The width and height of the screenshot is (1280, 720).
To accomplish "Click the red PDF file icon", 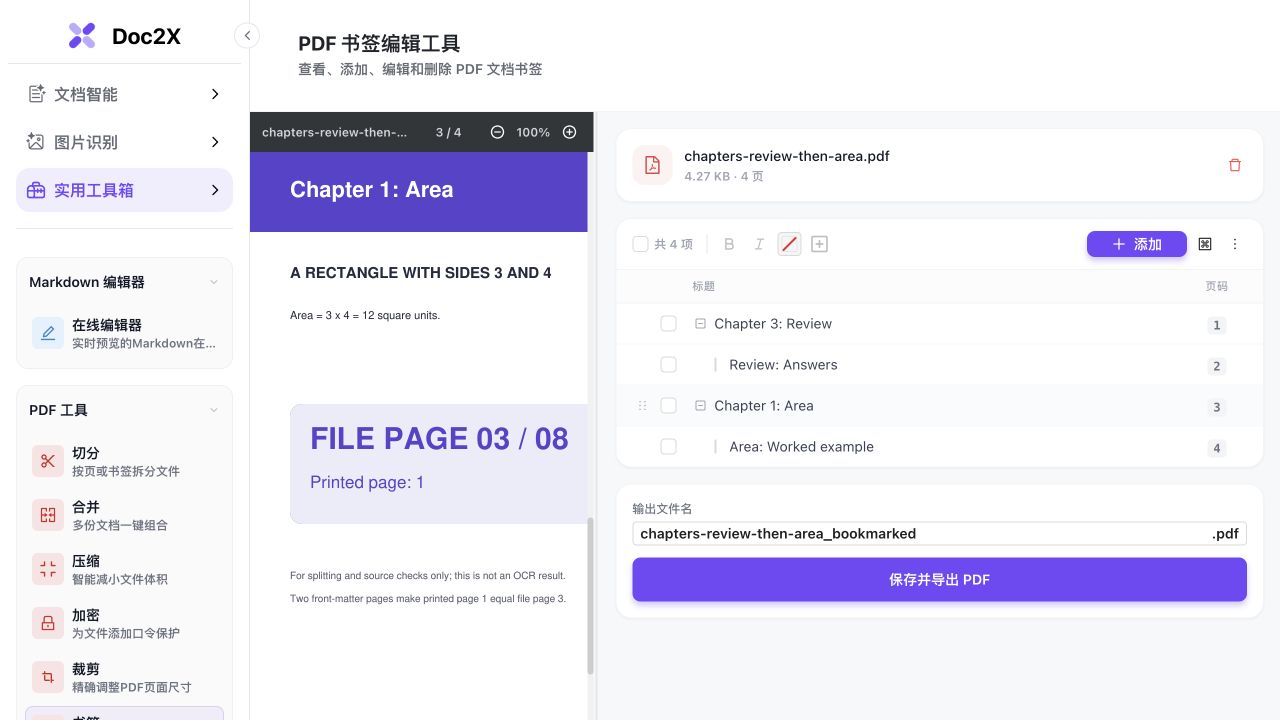I will click(652, 165).
